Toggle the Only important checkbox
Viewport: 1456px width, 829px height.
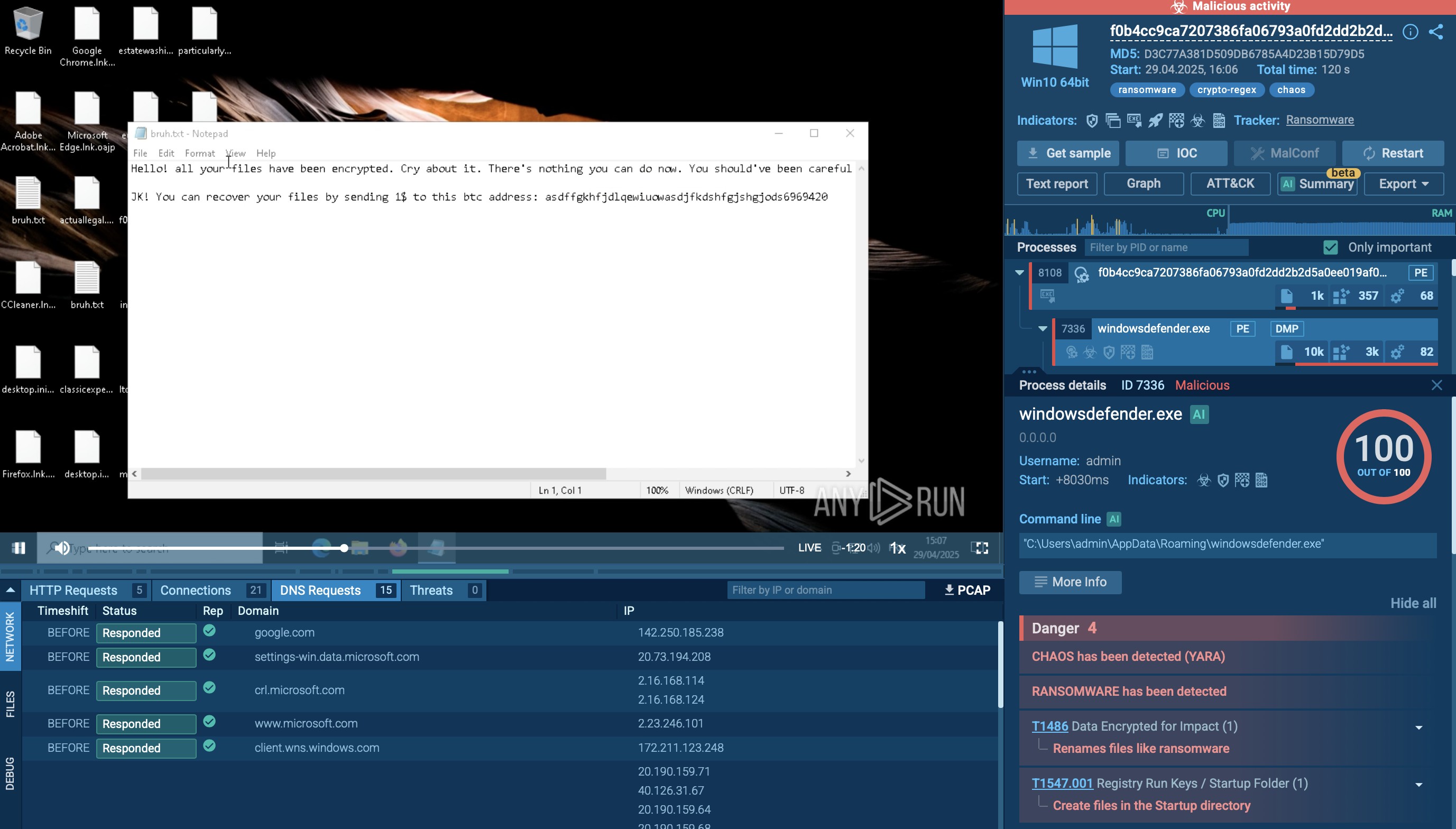coord(1330,247)
